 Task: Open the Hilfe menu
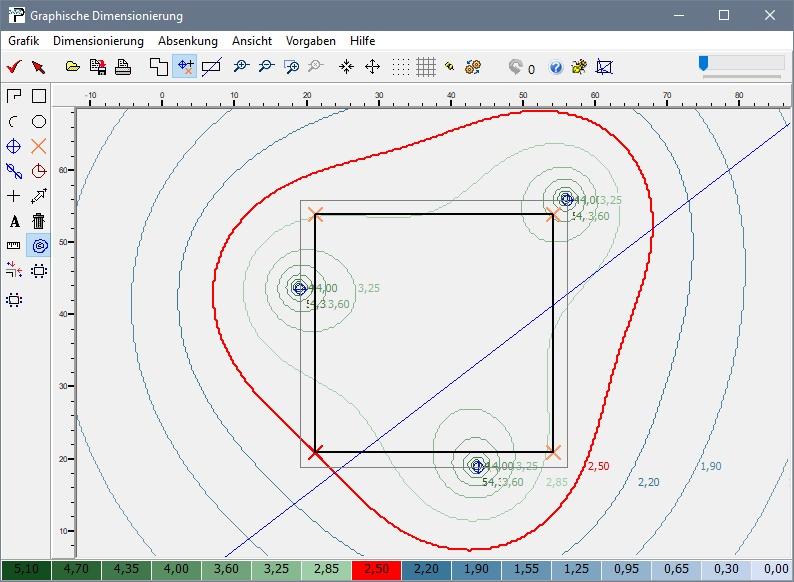(363, 41)
